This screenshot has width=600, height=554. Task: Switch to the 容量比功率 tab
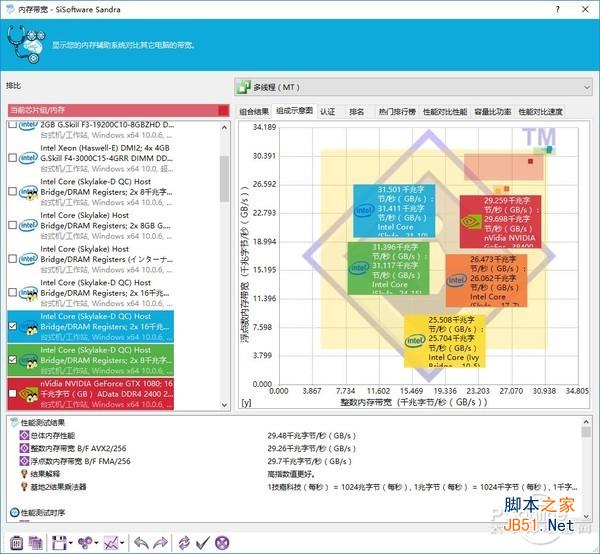[x=493, y=112]
